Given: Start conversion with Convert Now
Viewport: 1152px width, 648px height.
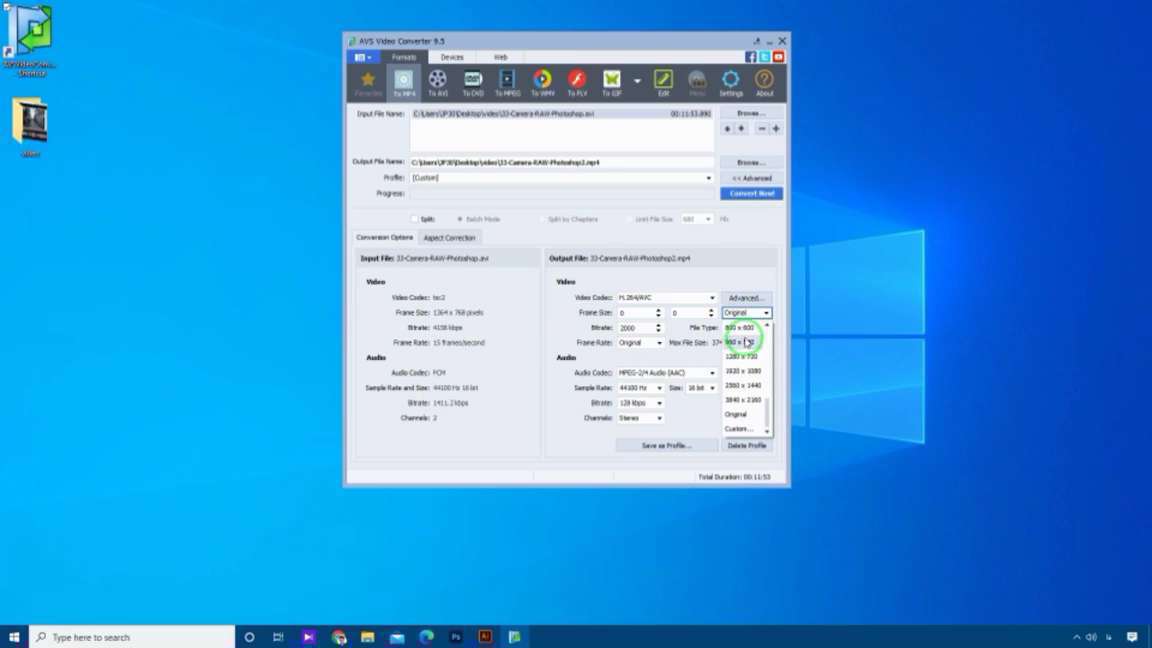Looking at the screenshot, I should click(x=751, y=193).
